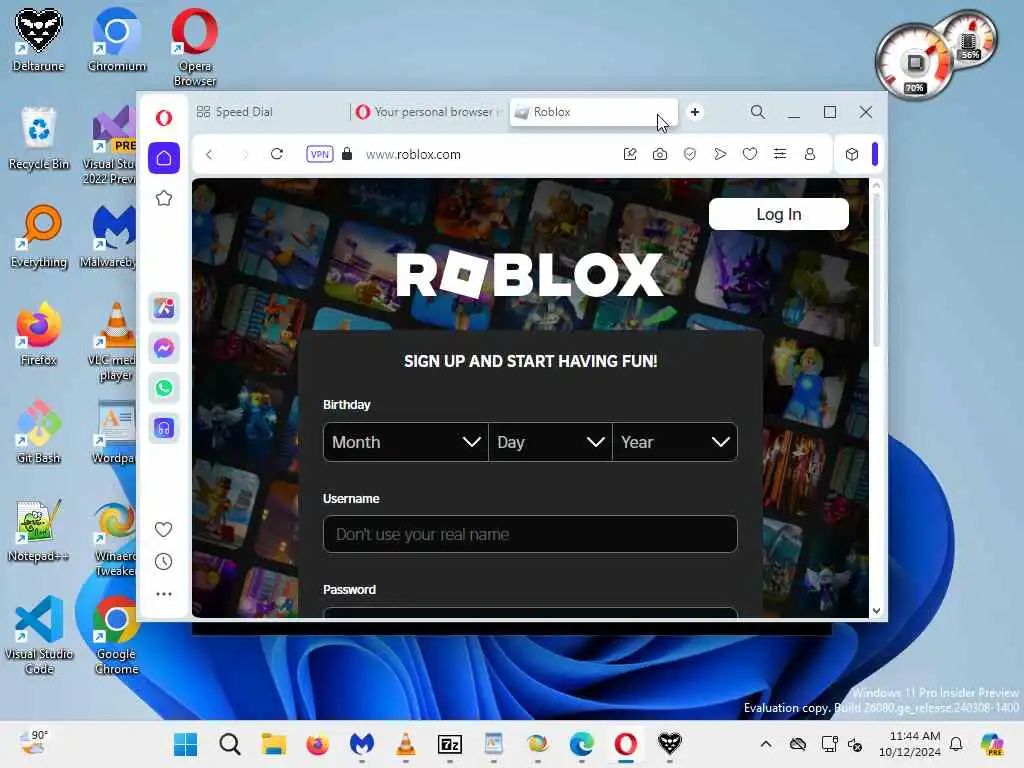
Task: Open the Home sidebar icon in Opera
Action: pyautogui.click(x=163, y=158)
